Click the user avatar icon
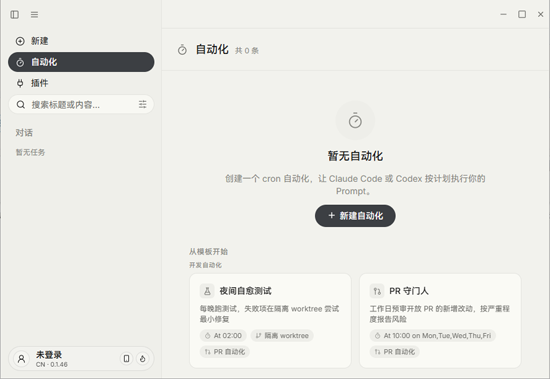 [21, 359]
